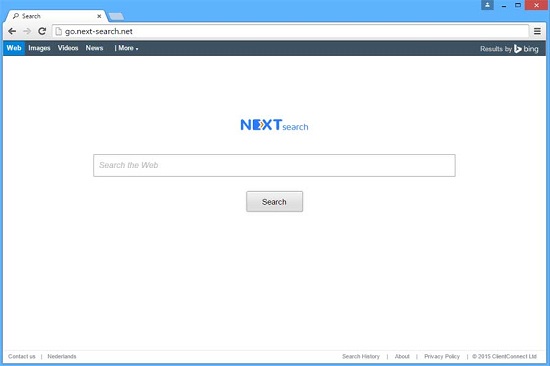Minimize the browser window
This screenshot has width=550, height=366.
pyautogui.click(x=504, y=5)
